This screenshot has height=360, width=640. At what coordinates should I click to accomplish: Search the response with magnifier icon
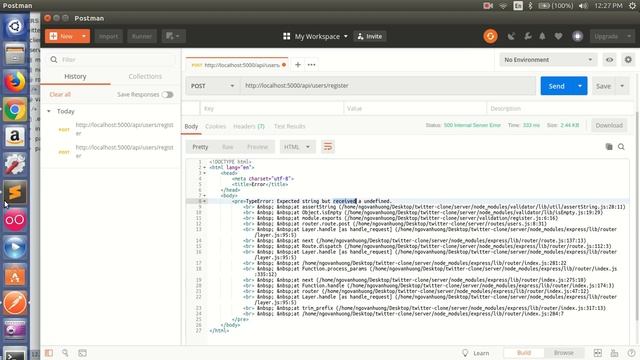click(621, 147)
